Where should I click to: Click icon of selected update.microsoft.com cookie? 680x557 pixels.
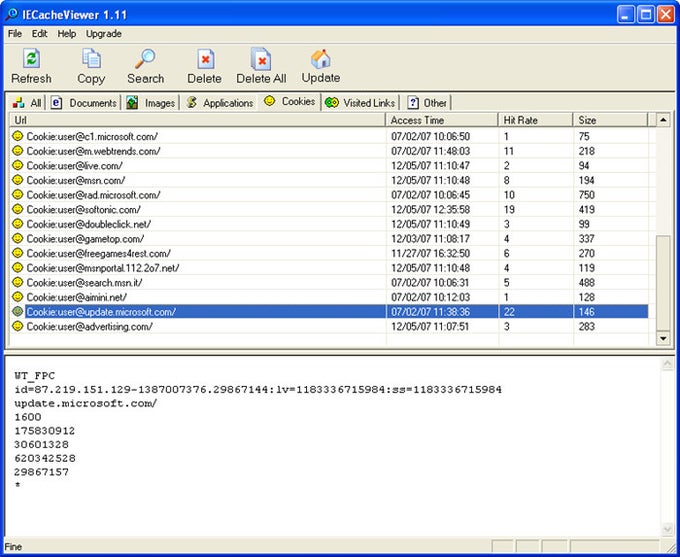pos(17,311)
